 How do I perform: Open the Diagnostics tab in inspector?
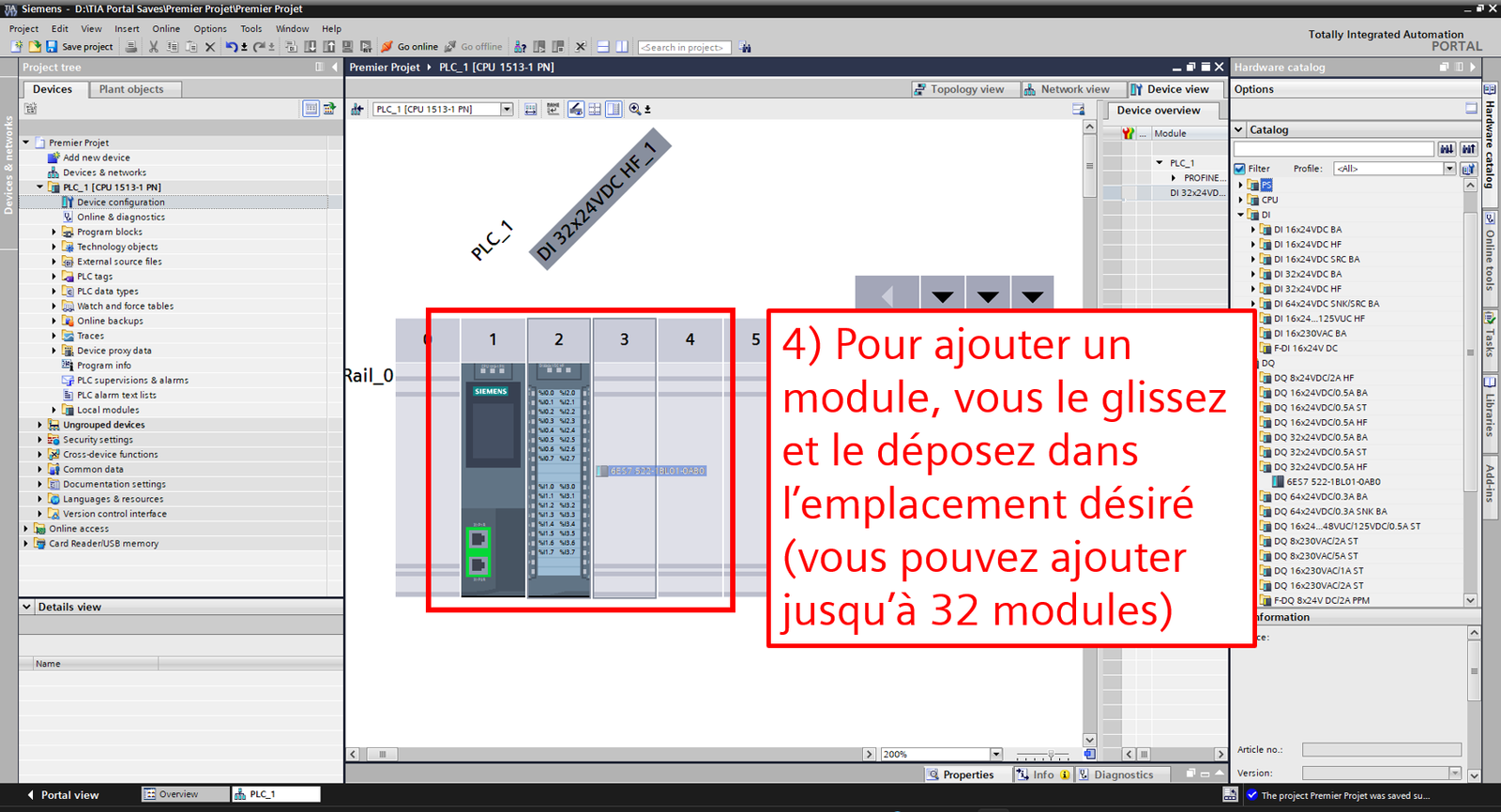(x=1123, y=774)
